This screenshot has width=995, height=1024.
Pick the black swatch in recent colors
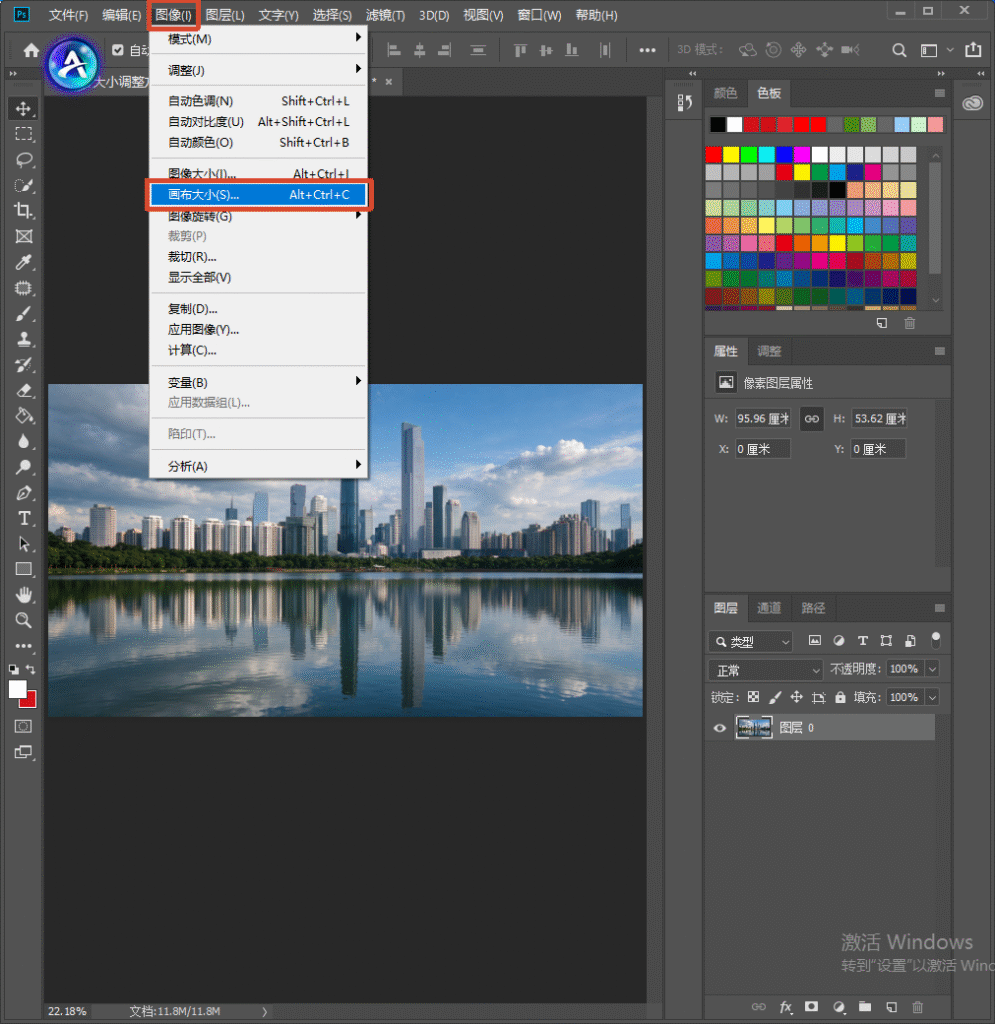[718, 124]
